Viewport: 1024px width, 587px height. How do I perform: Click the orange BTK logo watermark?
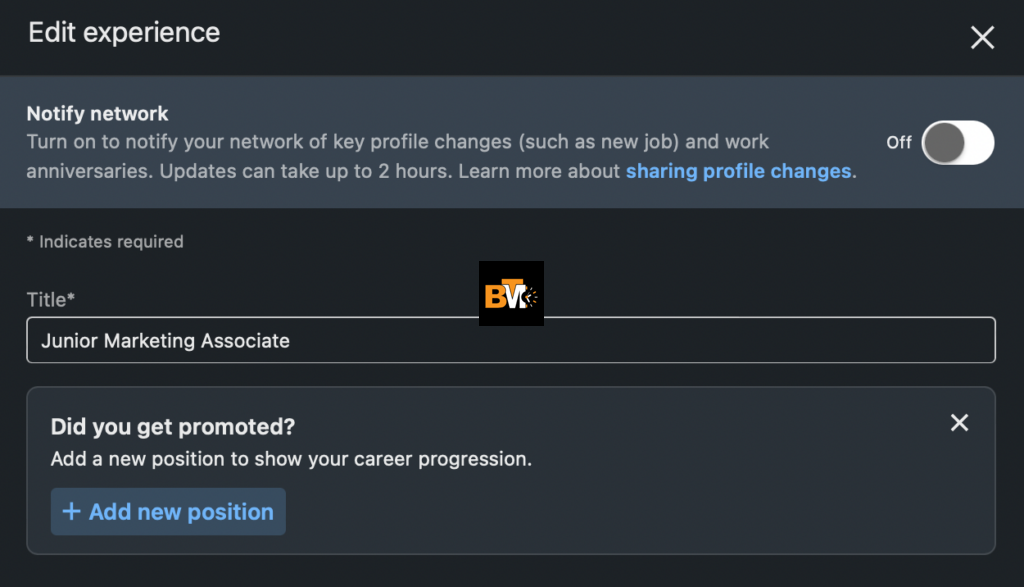(x=511, y=294)
